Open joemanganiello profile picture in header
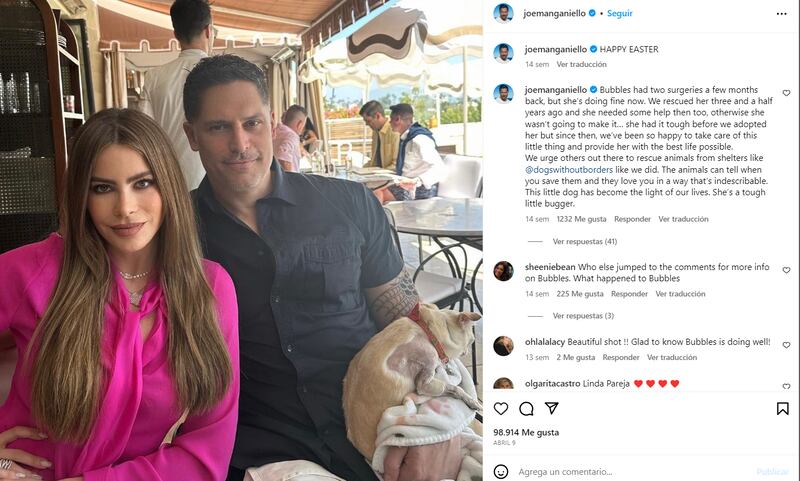This screenshot has width=800, height=481. tap(503, 13)
